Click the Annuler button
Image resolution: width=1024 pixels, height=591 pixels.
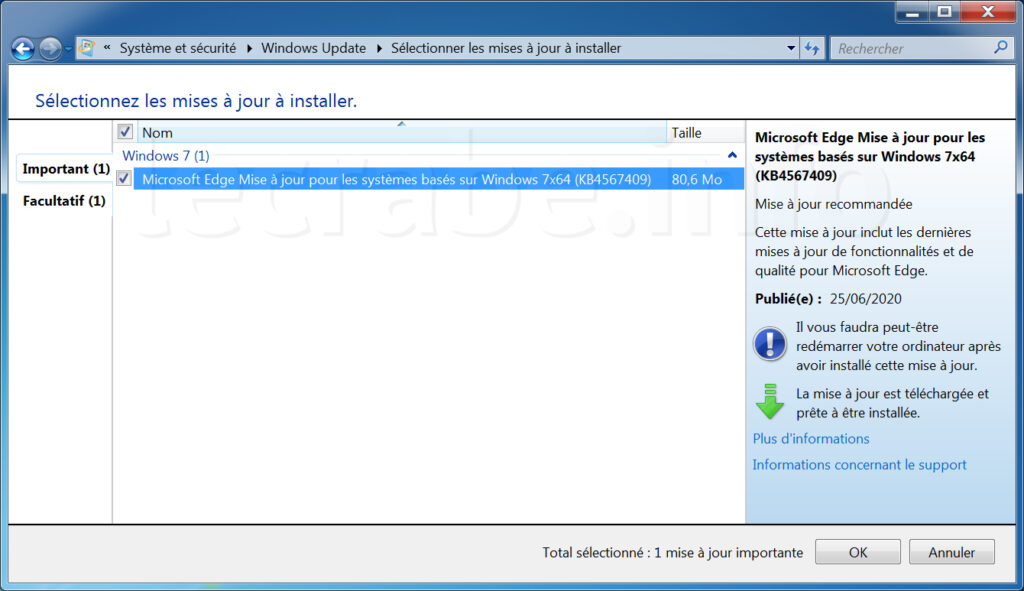pyautogui.click(x=952, y=552)
